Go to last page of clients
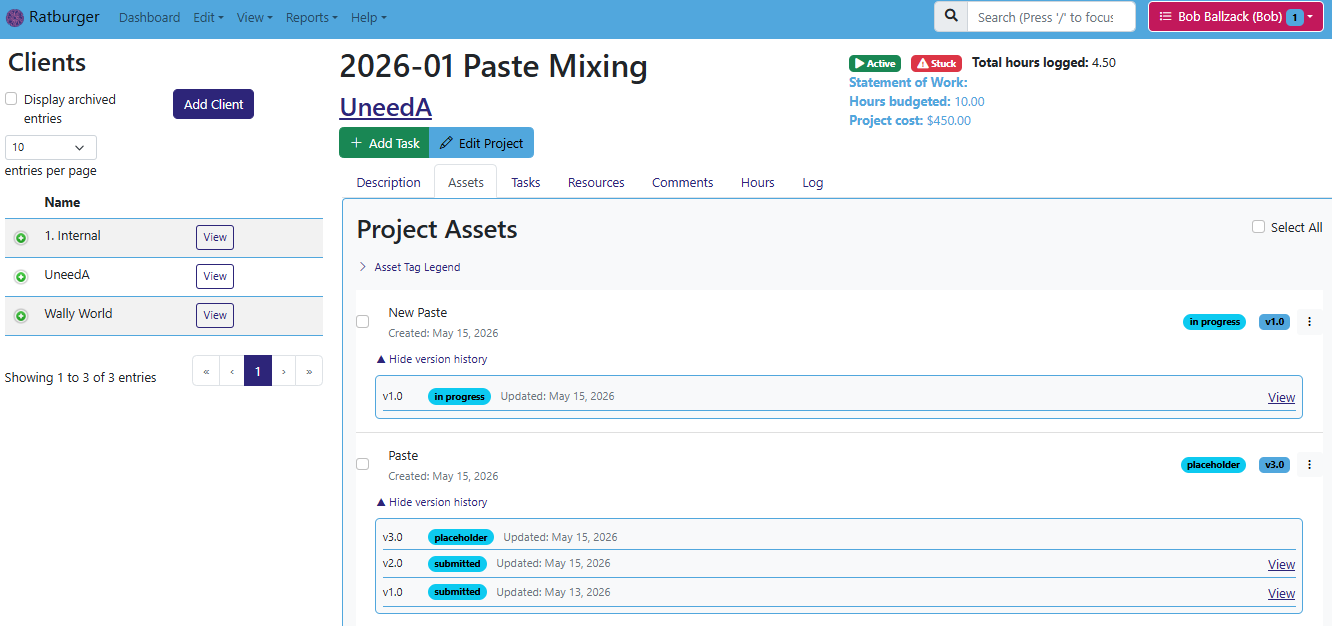1332x626 pixels. click(x=309, y=371)
